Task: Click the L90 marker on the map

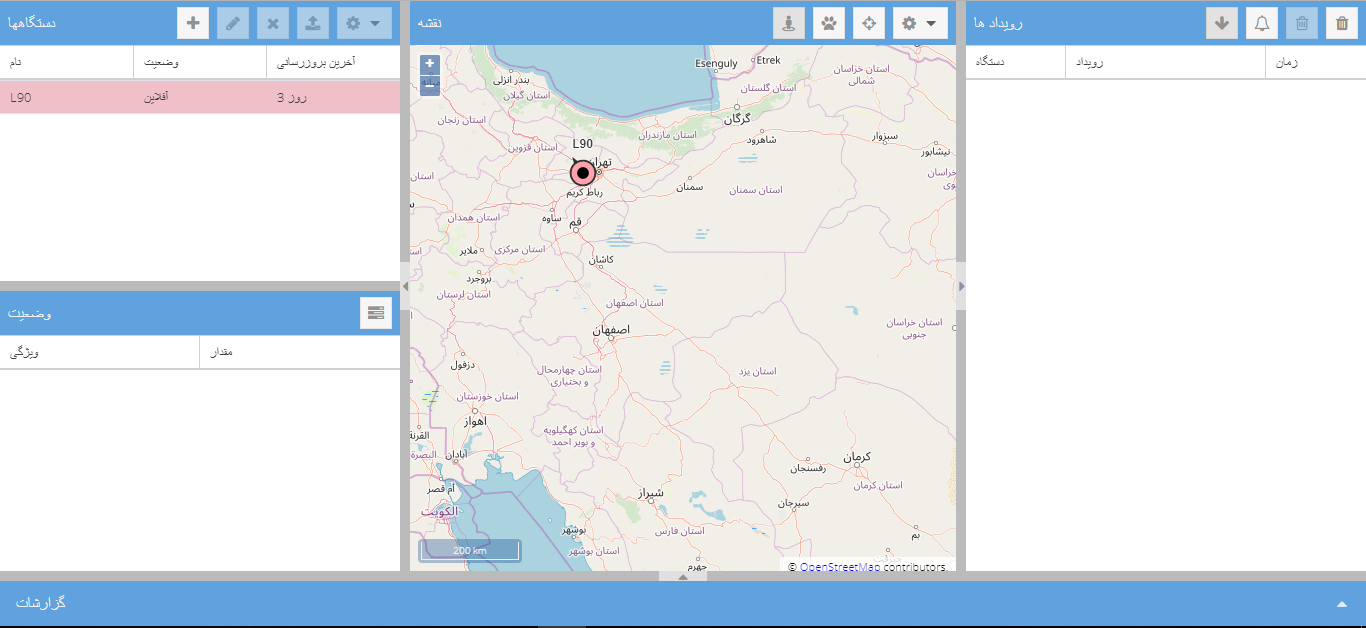Action: [583, 173]
